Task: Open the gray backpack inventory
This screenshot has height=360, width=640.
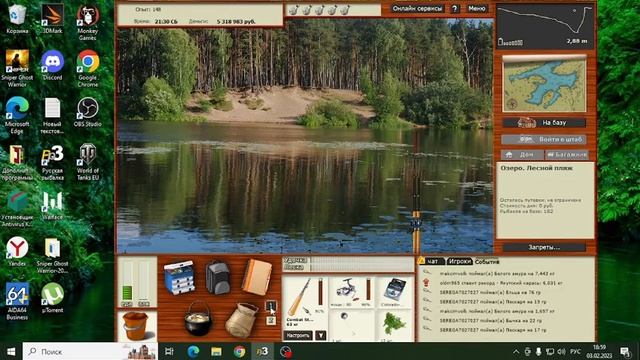Action: pos(218,278)
